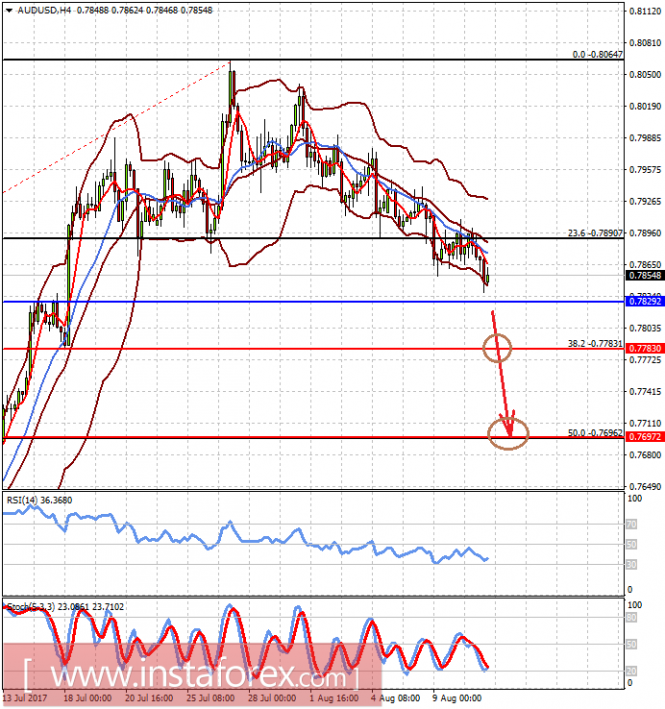Click the dropdown triangle beside AUDUSD,H4
Screen dimensions: 665x709
coord(9,10)
